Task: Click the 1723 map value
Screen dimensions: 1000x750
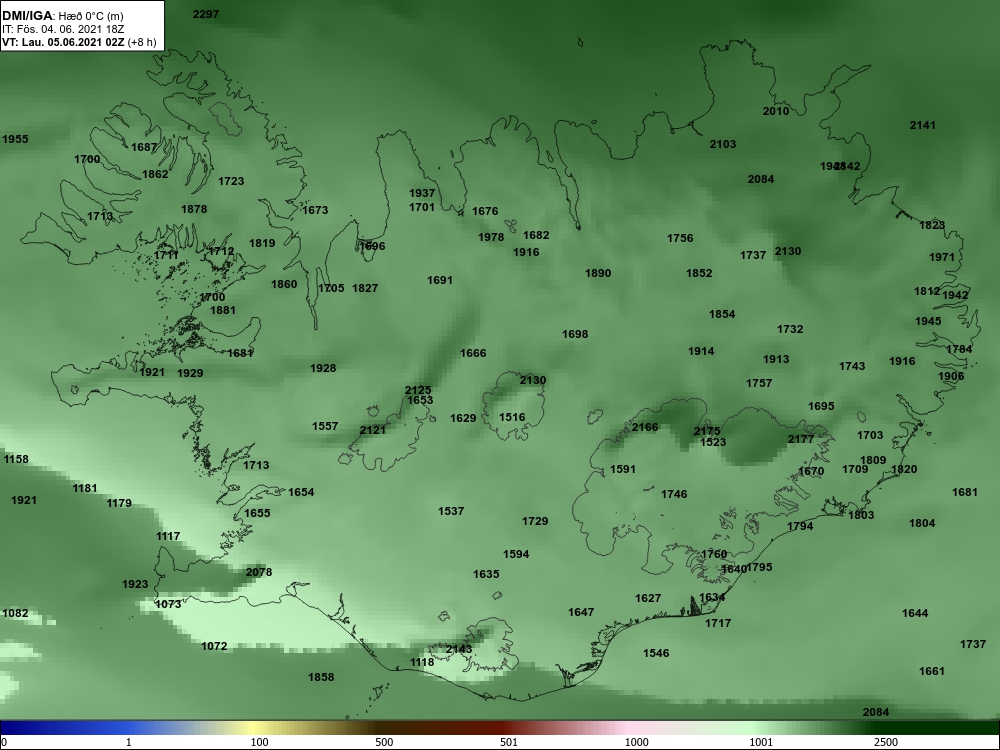Action: tap(231, 181)
